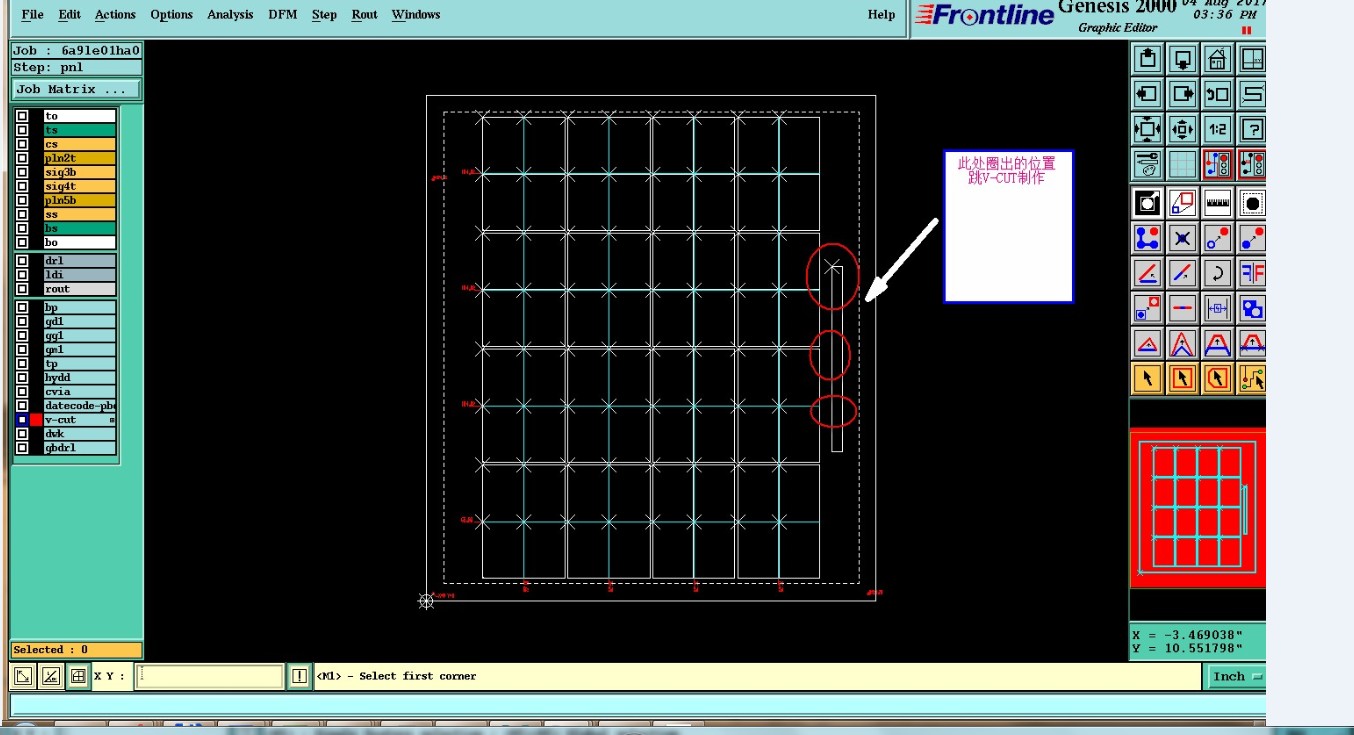Tick the checkbox for layer drl
The image size is (1354, 735).
22,261
